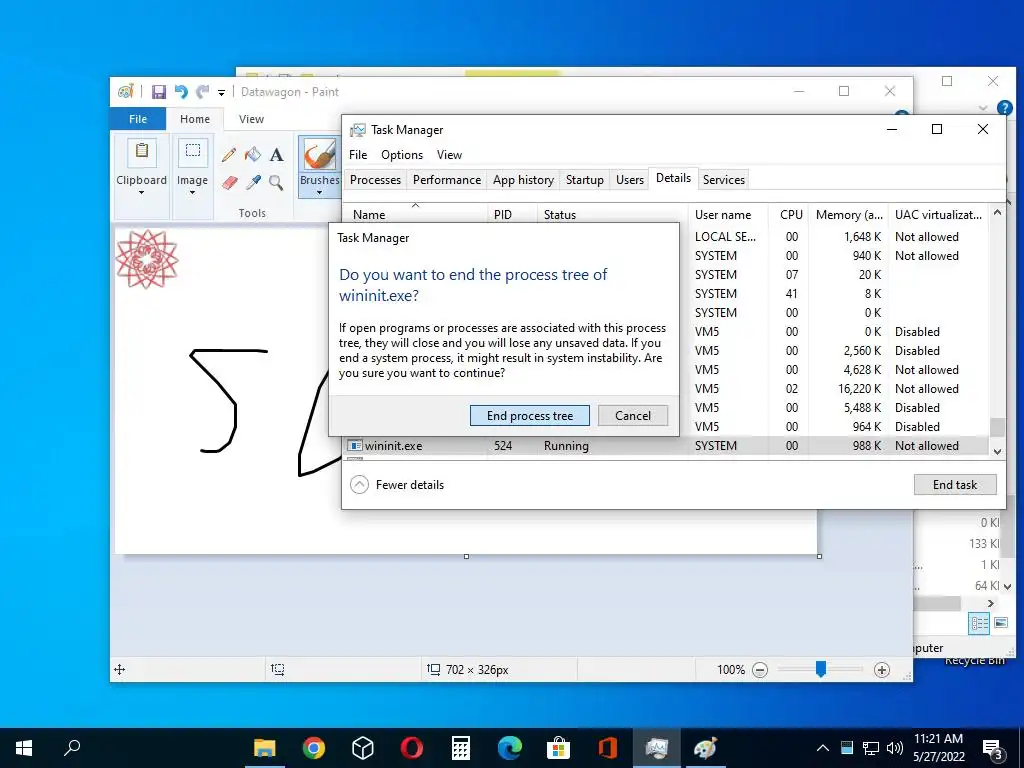The width and height of the screenshot is (1024, 768).
Task: Select the wininit.exe process row
Action: 666,446
